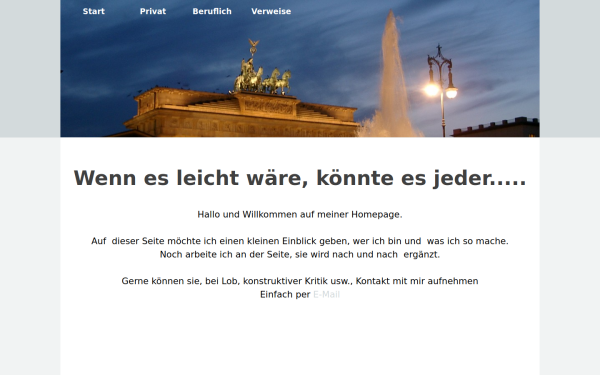Viewport: 600px width, 375px height.
Task: Click the heading 'Wenn es leicht wäre, könnte es jeder.....'
Action: pyautogui.click(x=300, y=178)
